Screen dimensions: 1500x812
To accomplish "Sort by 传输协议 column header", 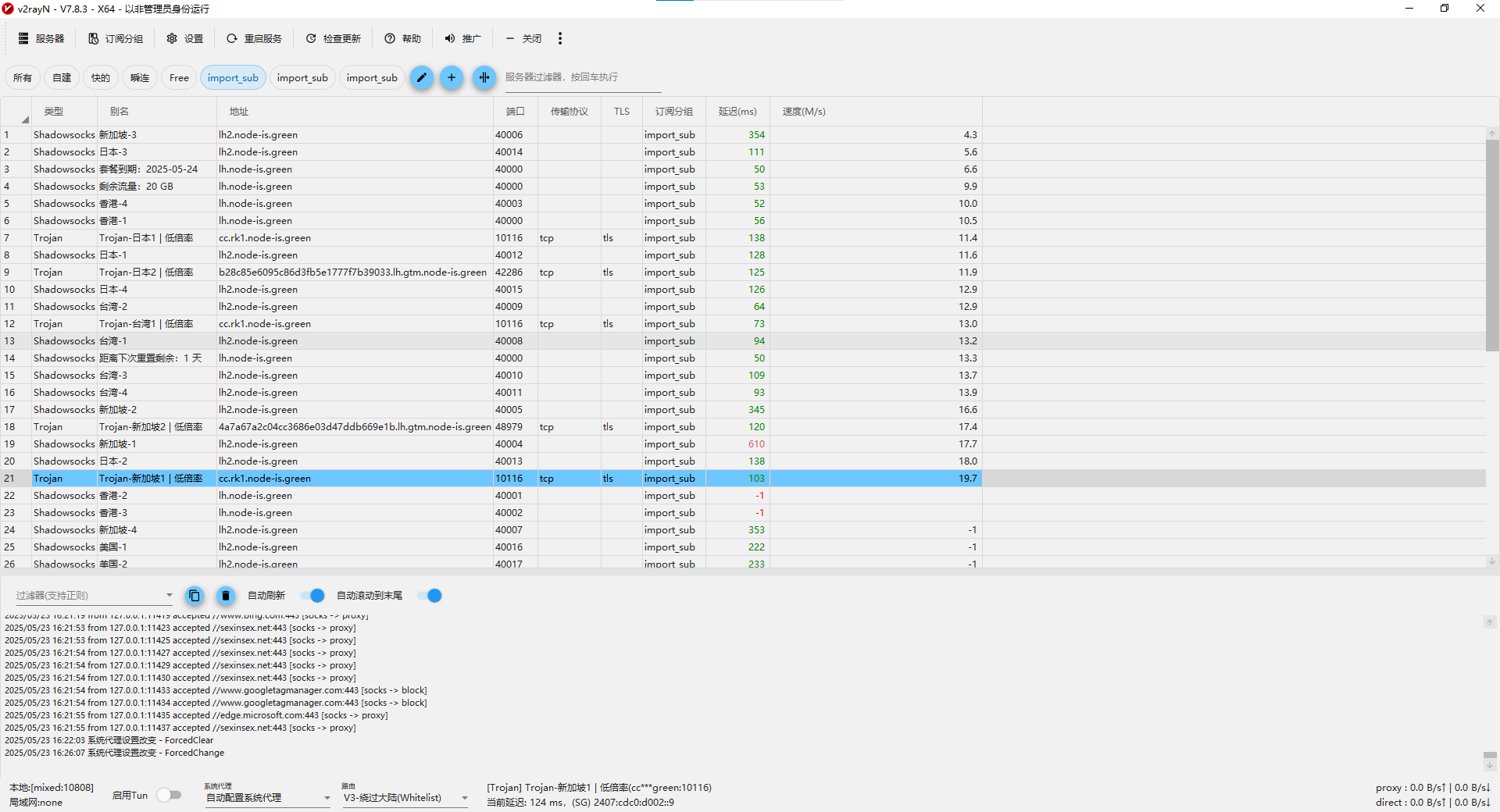I will 570,112.
